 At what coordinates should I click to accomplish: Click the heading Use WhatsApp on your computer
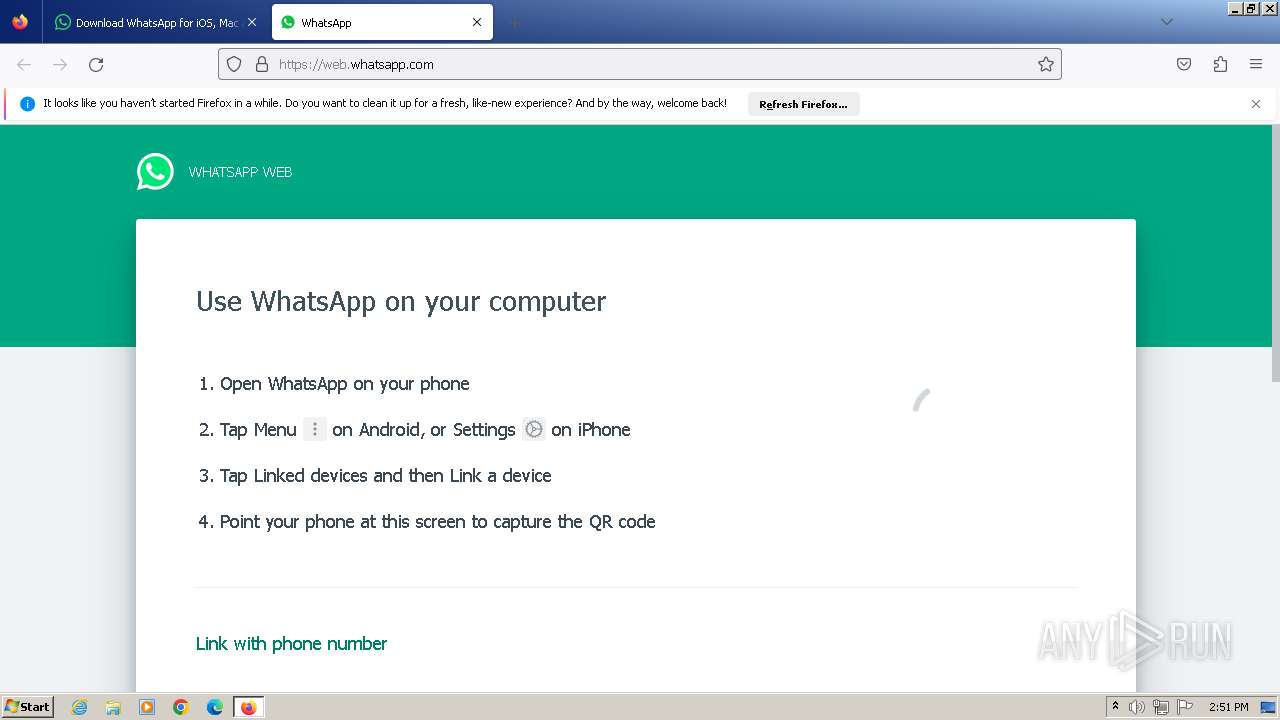pyautogui.click(x=401, y=301)
